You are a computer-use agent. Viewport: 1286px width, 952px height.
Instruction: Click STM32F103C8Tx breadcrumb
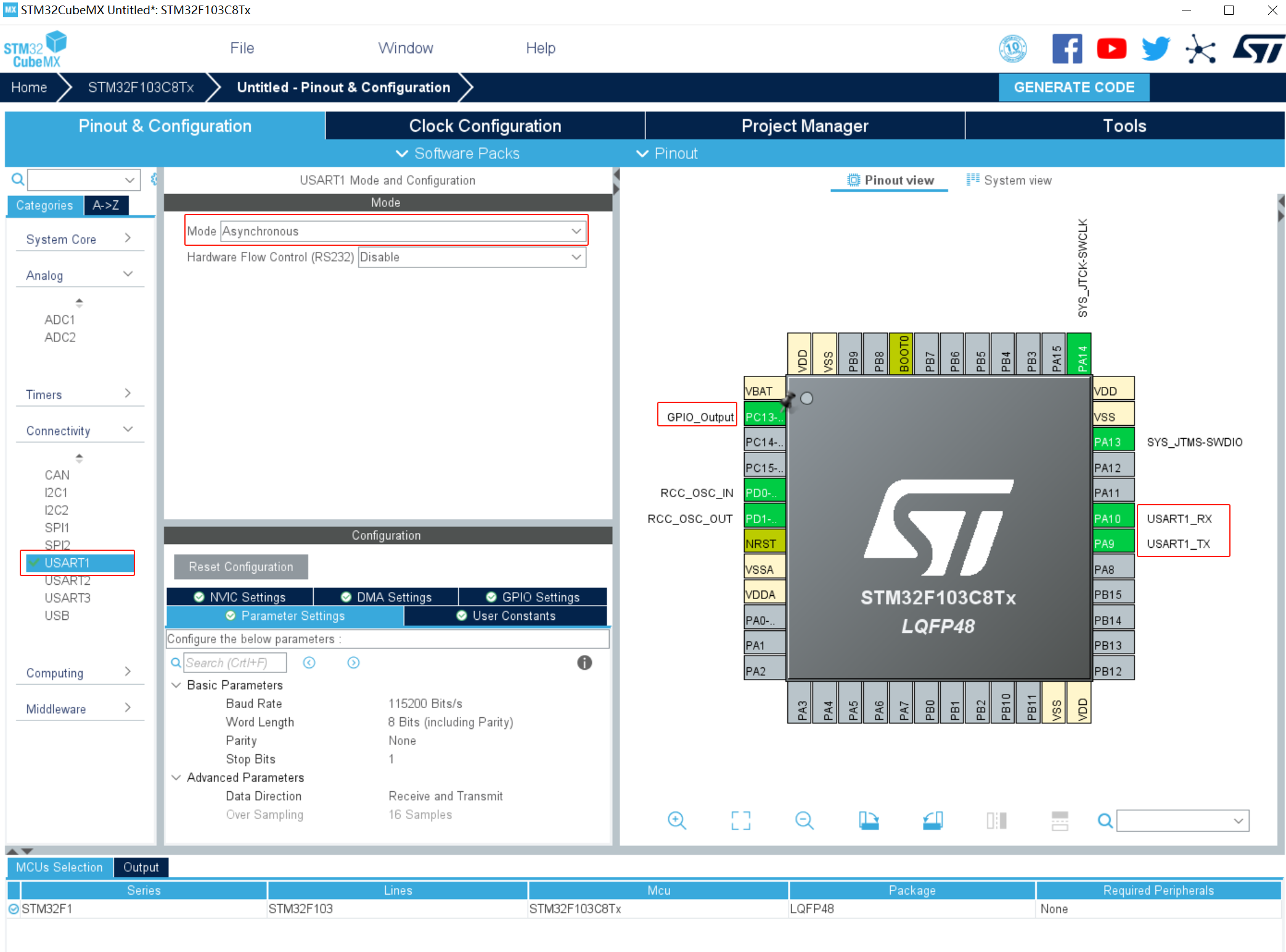tap(141, 87)
